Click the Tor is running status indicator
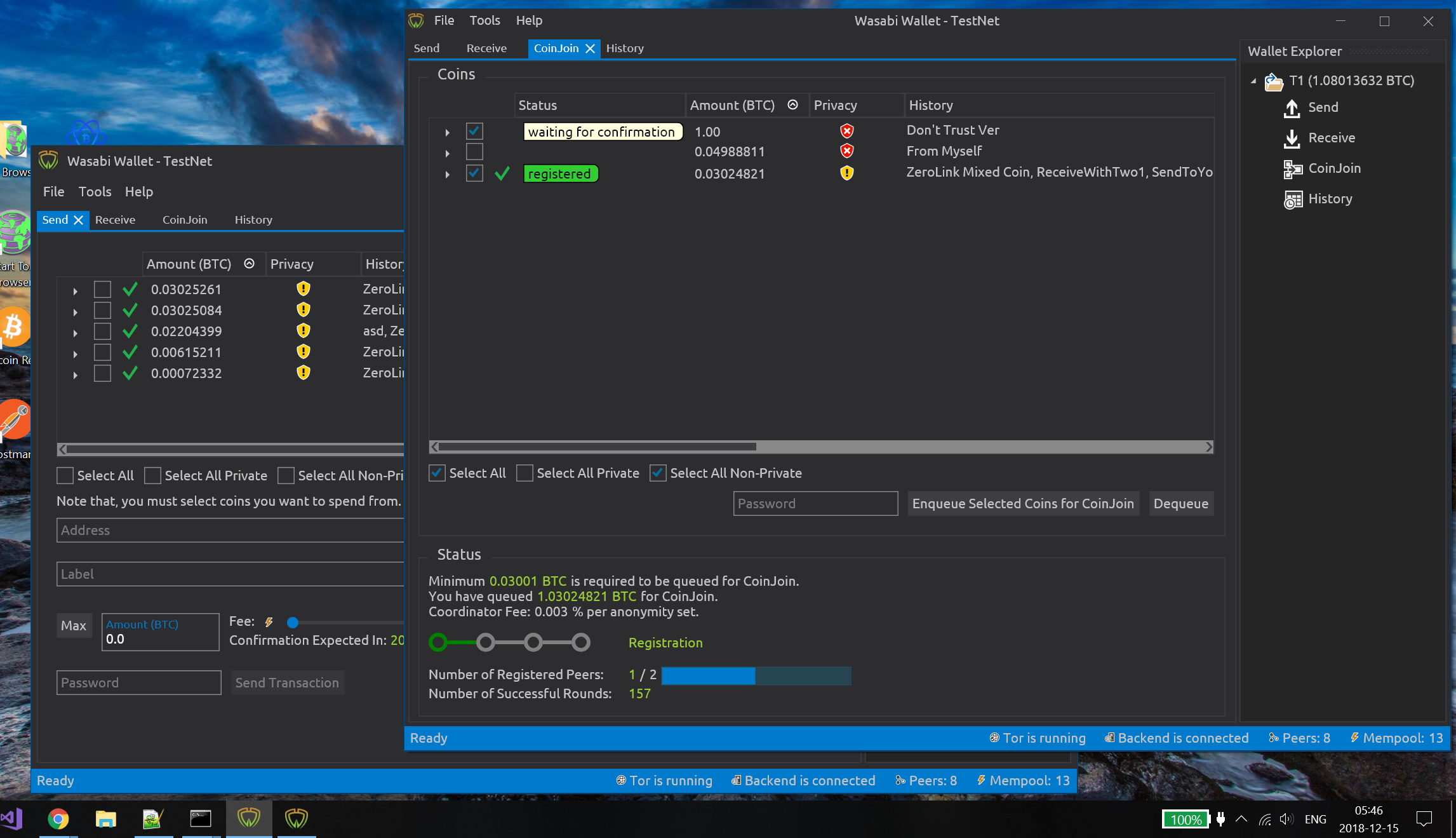The image size is (1456, 838). (x=1038, y=738)
